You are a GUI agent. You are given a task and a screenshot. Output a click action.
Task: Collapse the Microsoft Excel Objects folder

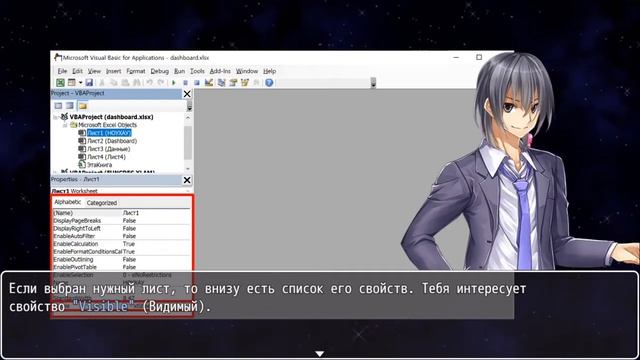[x=64, y=125]
